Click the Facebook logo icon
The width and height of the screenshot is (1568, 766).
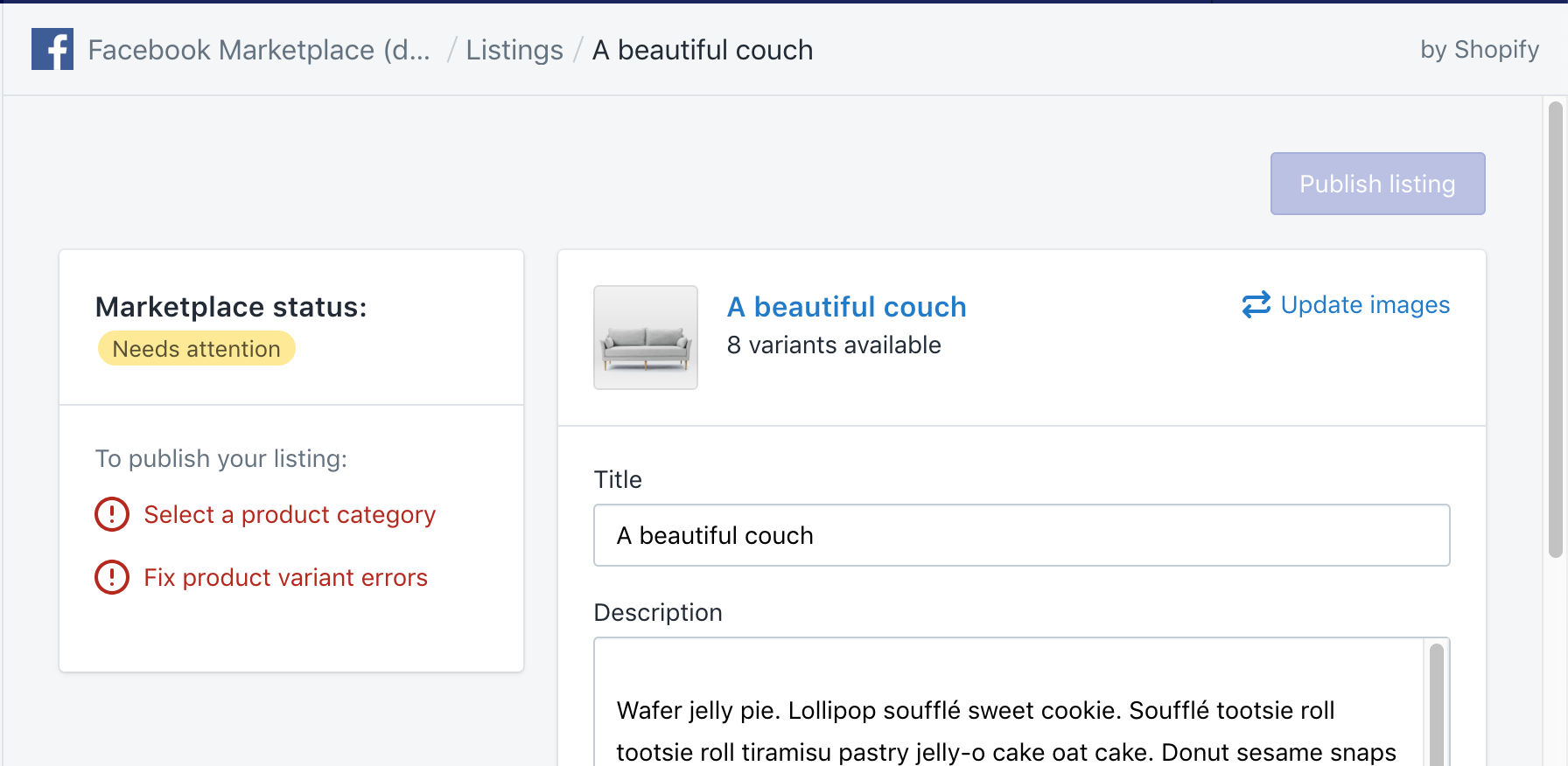(x=52, y=49)
